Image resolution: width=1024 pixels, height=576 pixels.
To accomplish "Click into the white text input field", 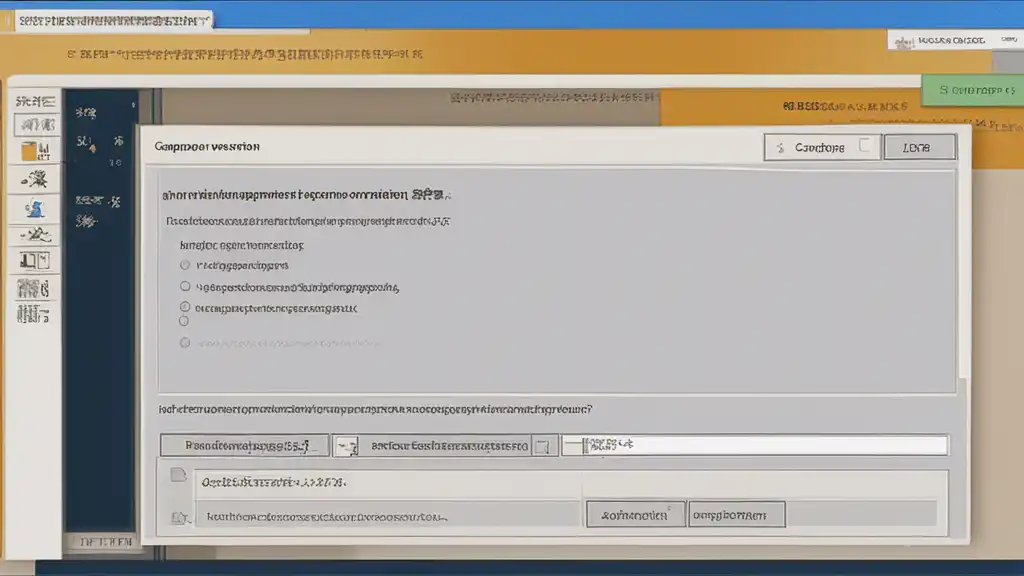I will click(755, 445).
